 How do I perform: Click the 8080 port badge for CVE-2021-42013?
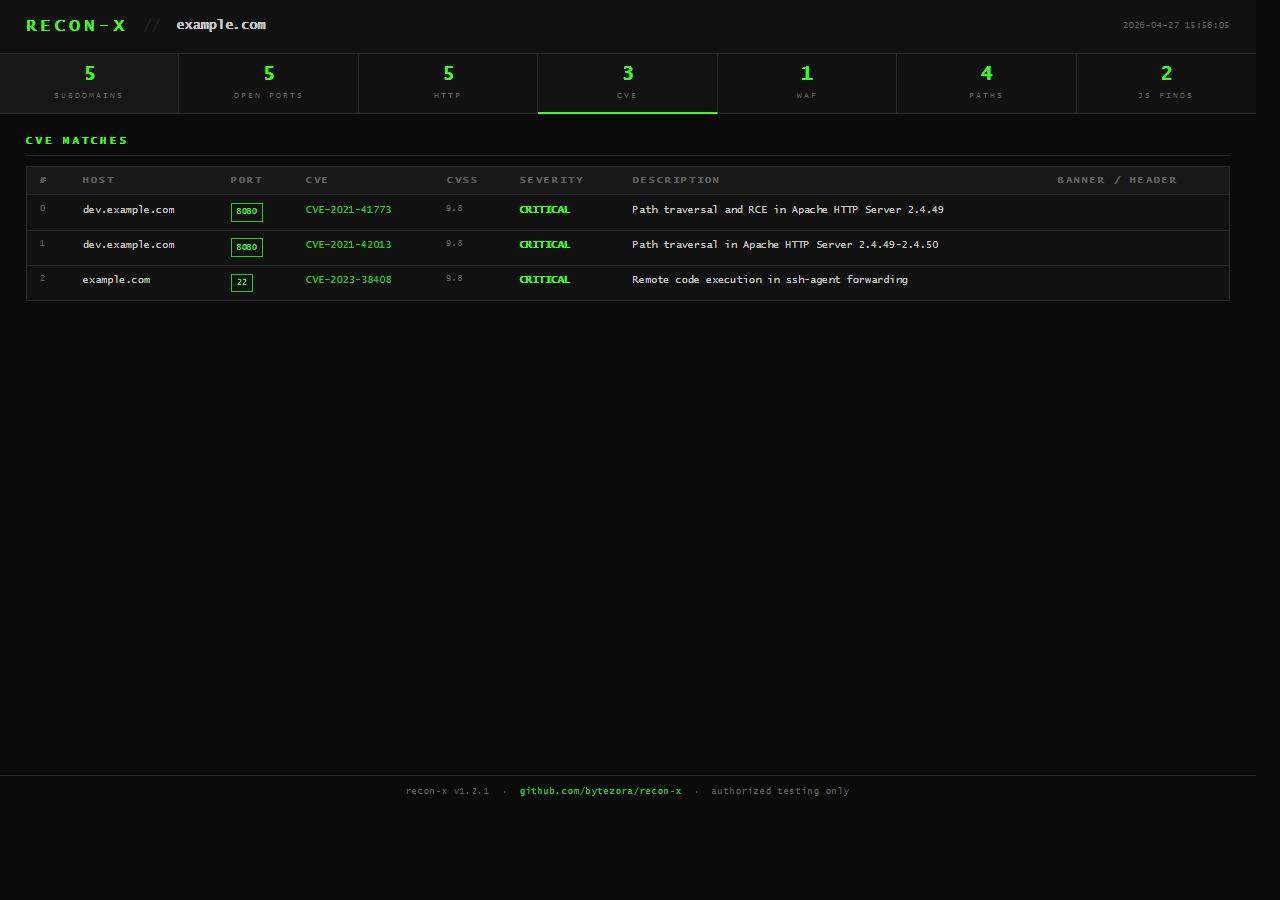coord(247,247)
